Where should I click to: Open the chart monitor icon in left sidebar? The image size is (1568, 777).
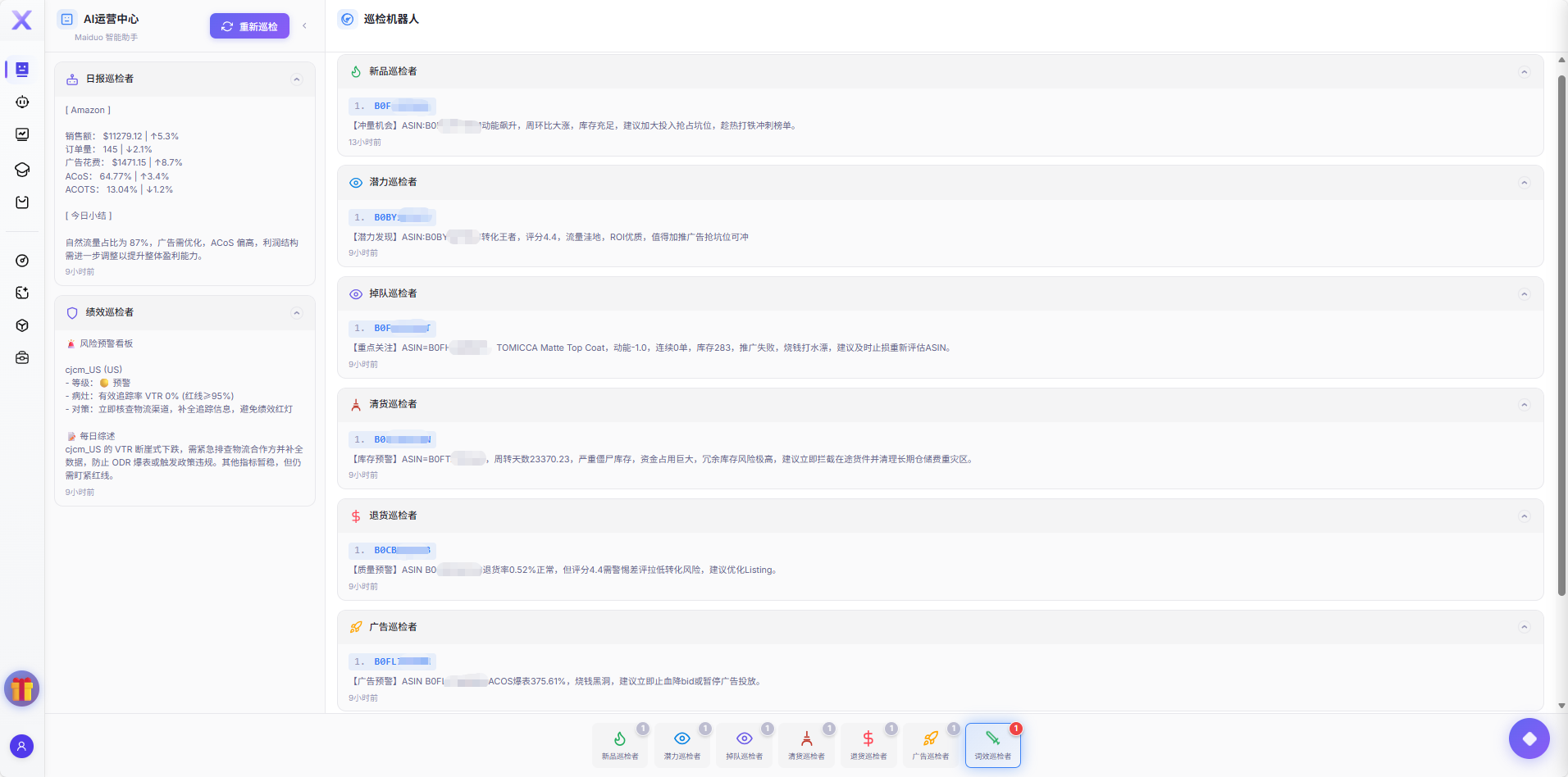[22, 134]
